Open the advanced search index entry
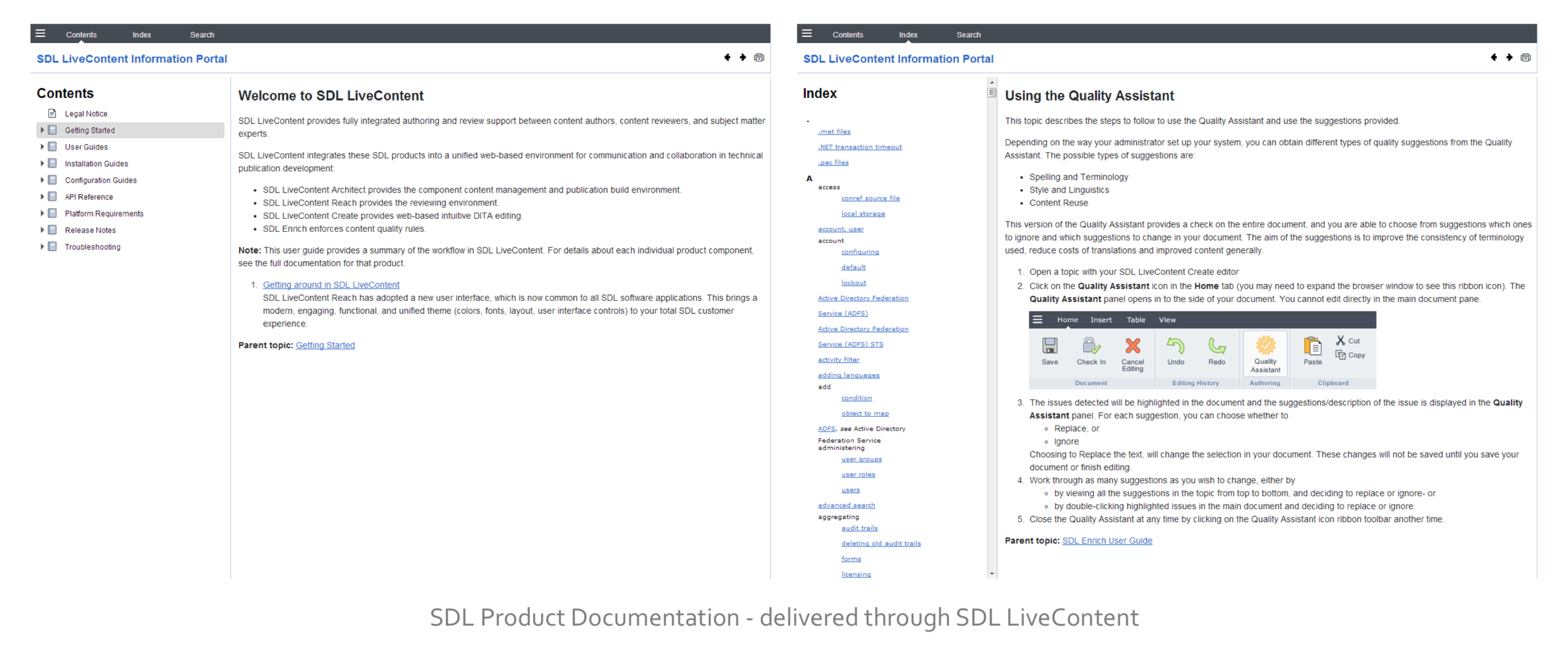 [x=846, y=505]
